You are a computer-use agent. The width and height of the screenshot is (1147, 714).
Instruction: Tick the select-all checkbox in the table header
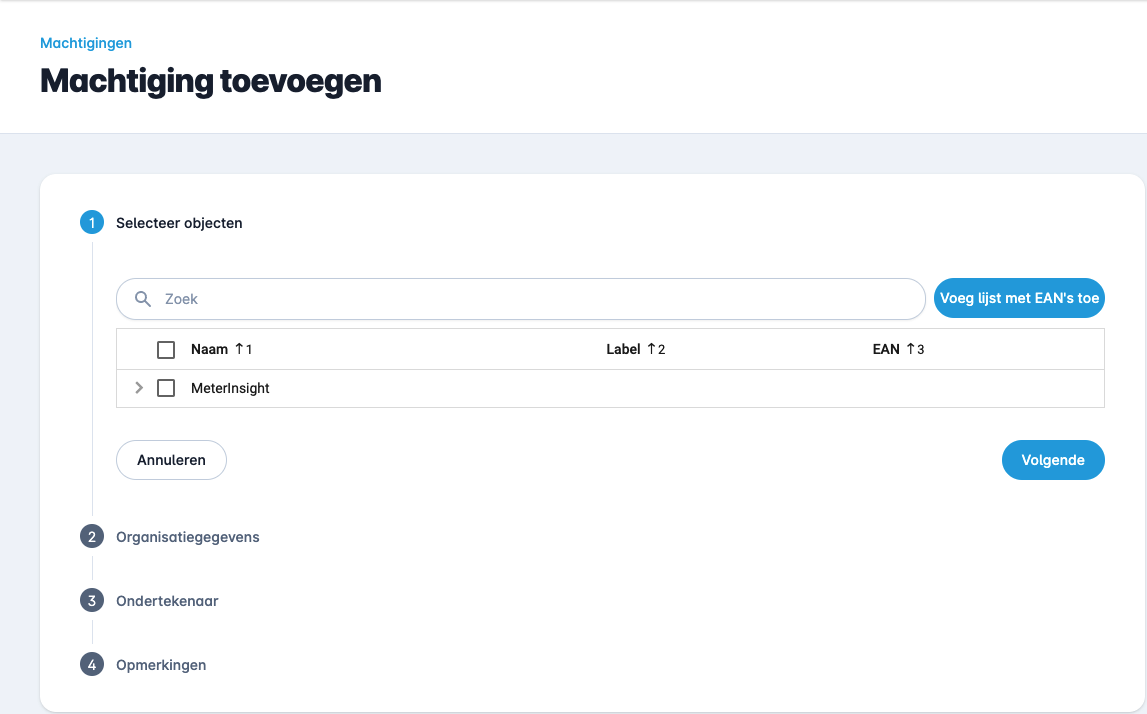[166, 350]
